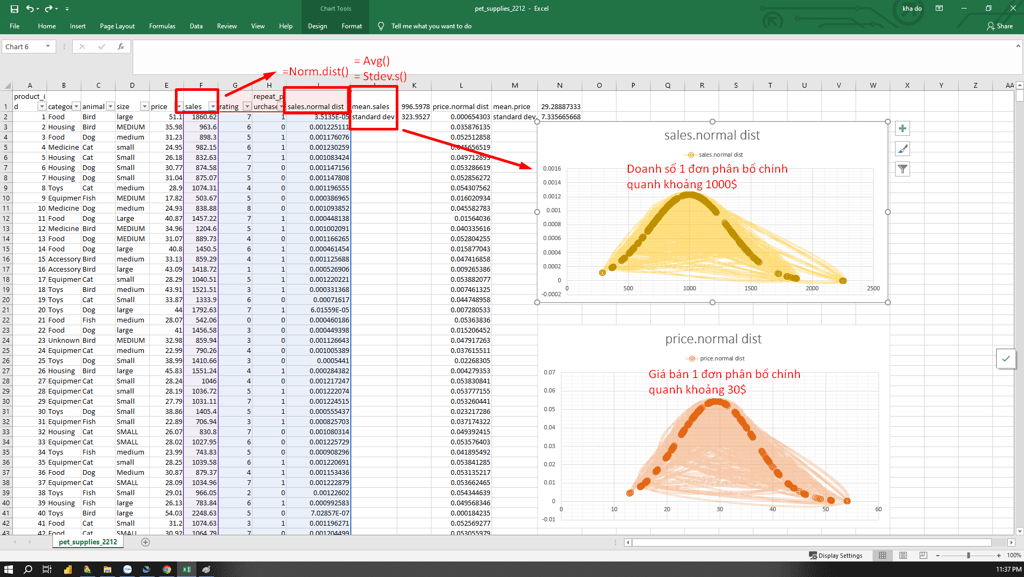1024x577 pixels.
Task: Switch to Page Break Preview view
Action: (x=923, y=555)
